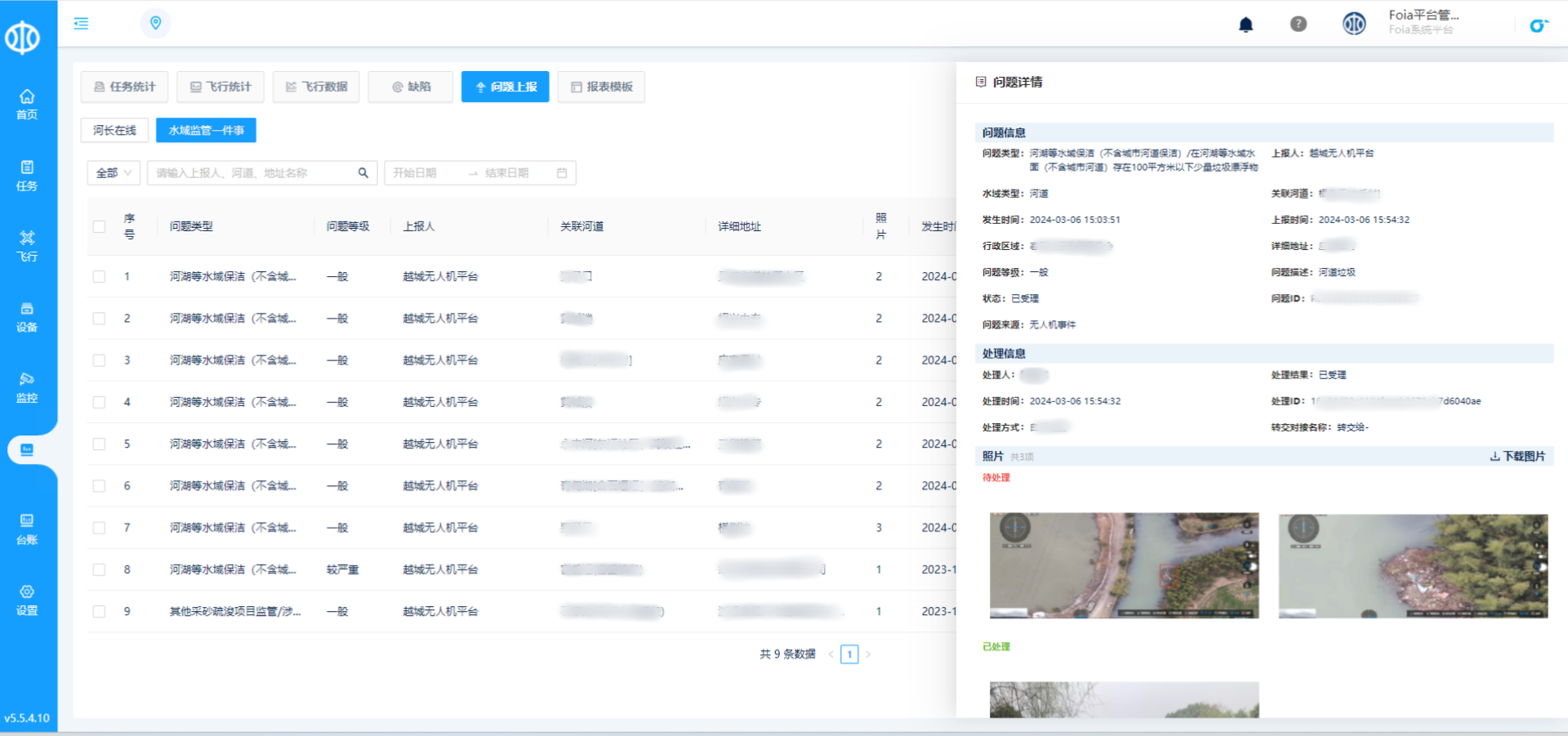Open the help question mark icon
Image resolution: width=1568 pixels, height=736 pixels.
(1298, 25)
